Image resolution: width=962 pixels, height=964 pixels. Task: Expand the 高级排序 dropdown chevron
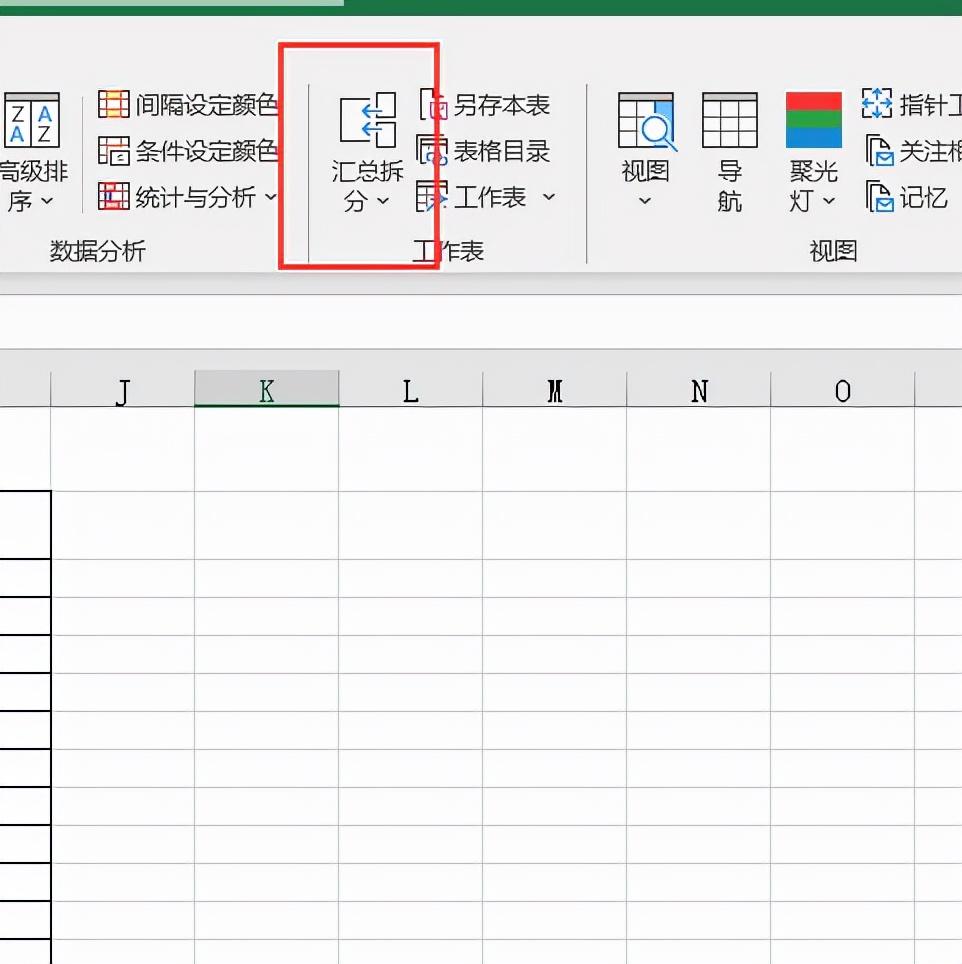coord(45,199)
